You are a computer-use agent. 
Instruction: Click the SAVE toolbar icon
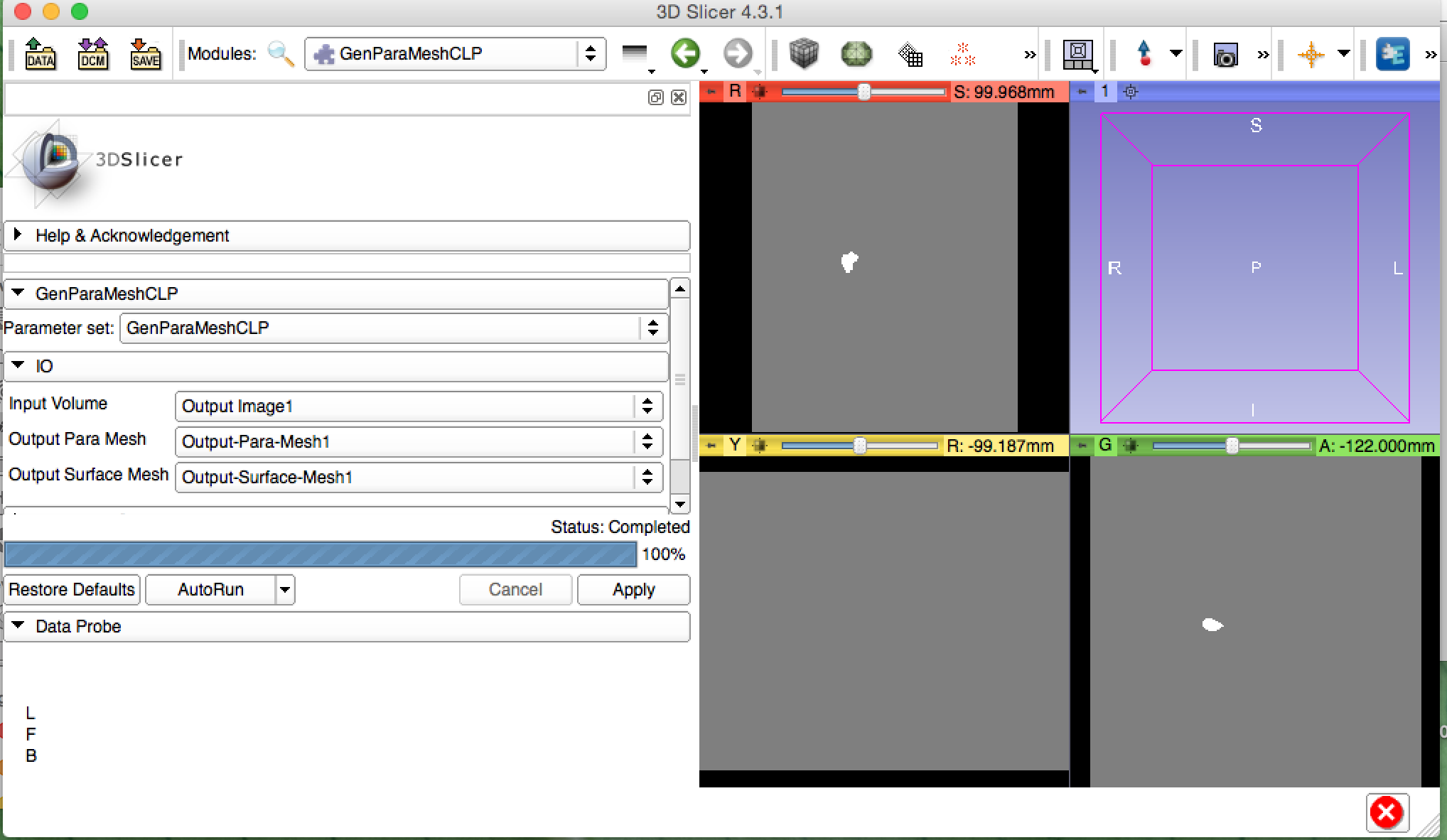point(146,54)
